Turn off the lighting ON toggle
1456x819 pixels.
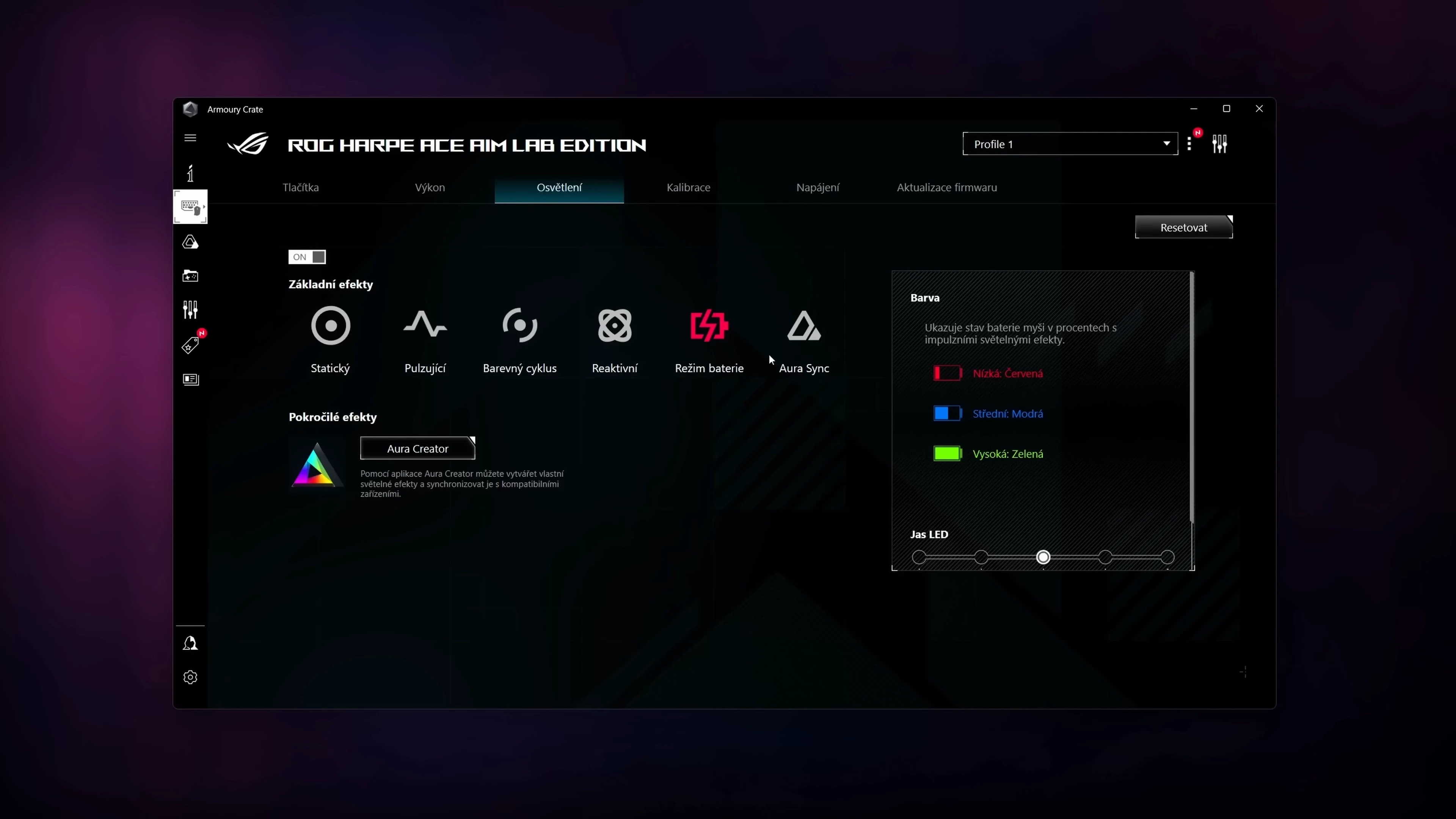307,257
